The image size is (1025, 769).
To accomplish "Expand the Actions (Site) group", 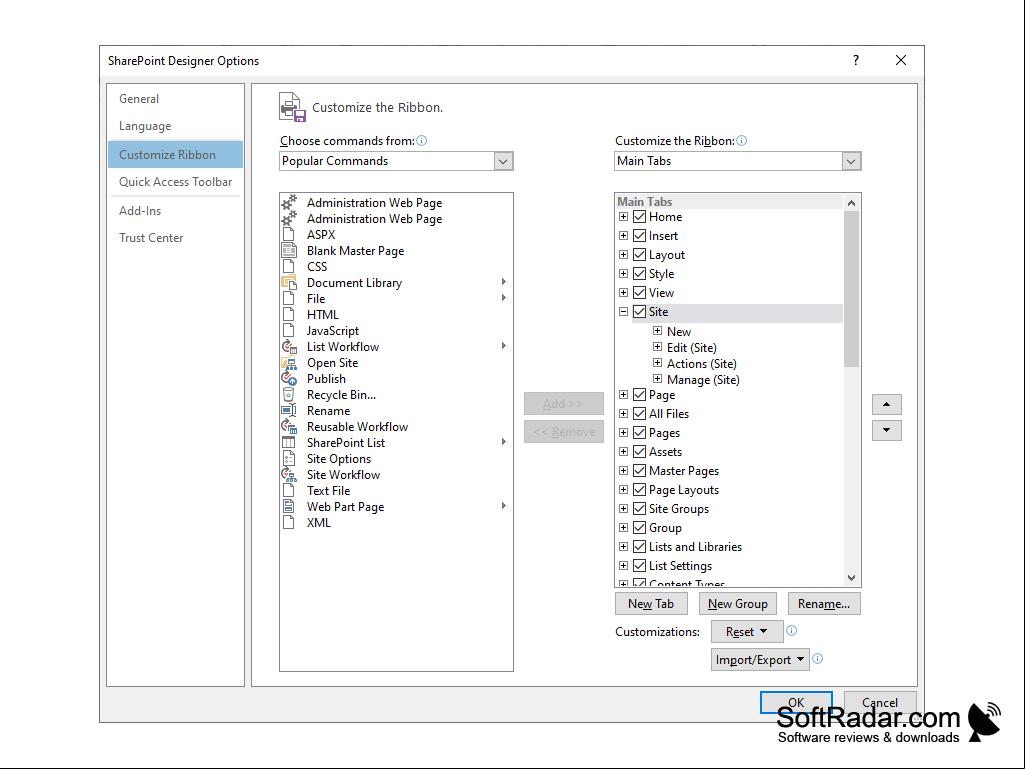I will (x=658, y=363).
